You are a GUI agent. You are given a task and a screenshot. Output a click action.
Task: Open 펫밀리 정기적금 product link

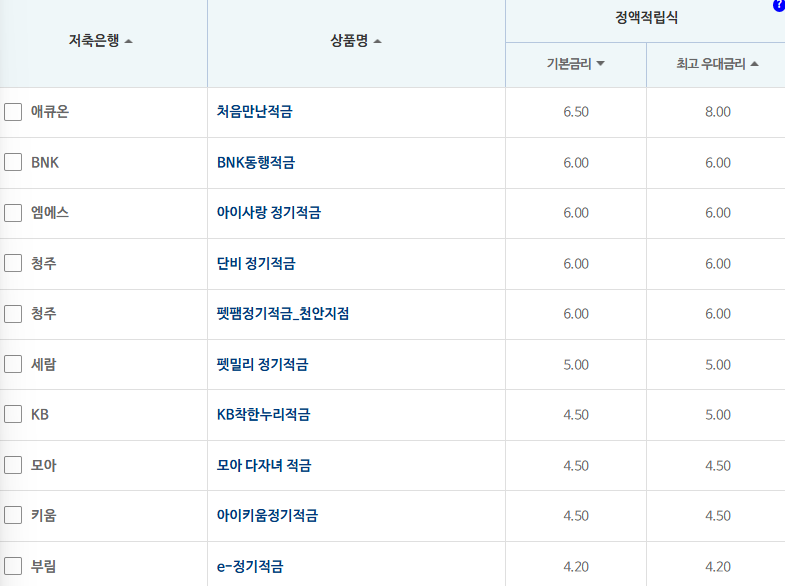coord(262,364)
